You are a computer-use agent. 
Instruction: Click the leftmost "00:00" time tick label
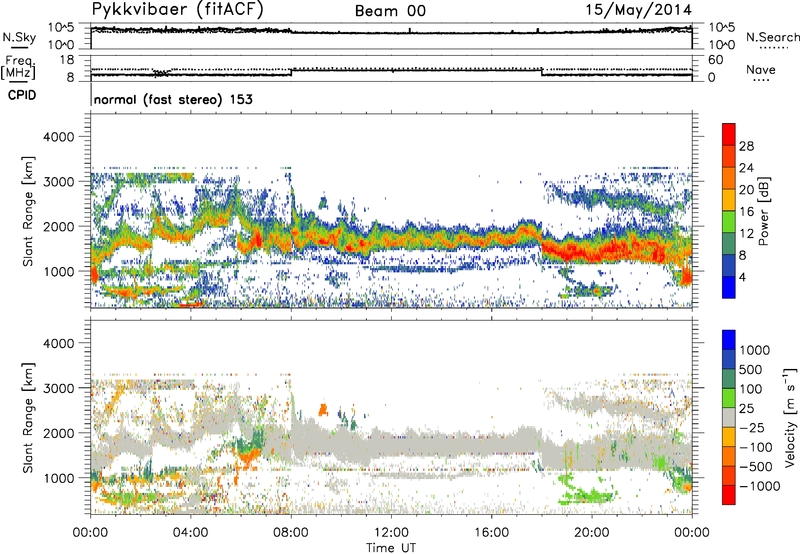click(90, 533)
